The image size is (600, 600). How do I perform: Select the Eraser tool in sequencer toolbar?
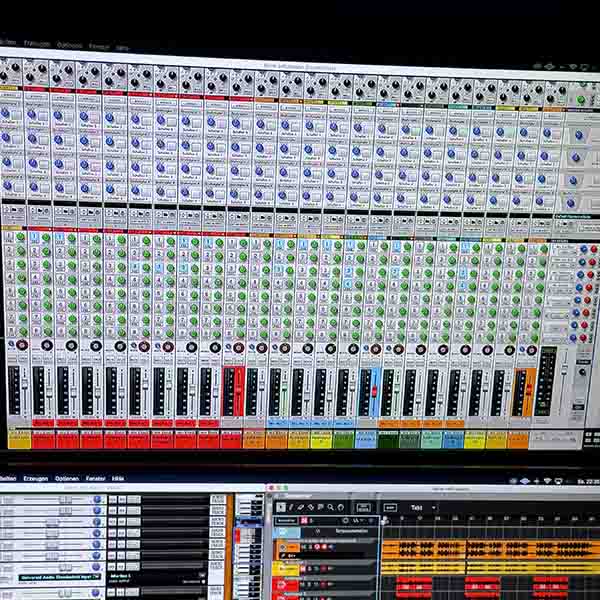[x=301, y=507]
